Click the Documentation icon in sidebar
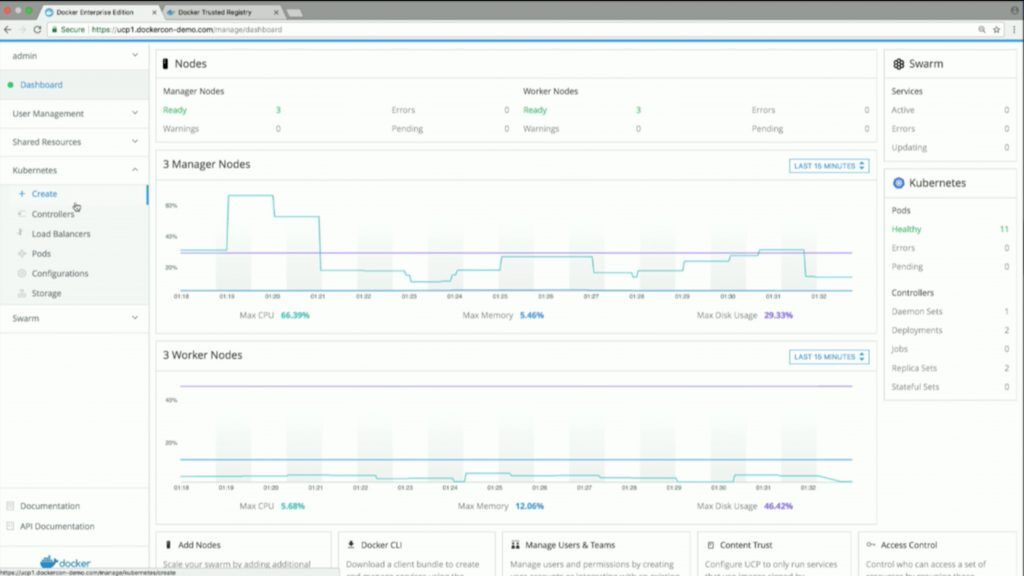 click(10, 506)
